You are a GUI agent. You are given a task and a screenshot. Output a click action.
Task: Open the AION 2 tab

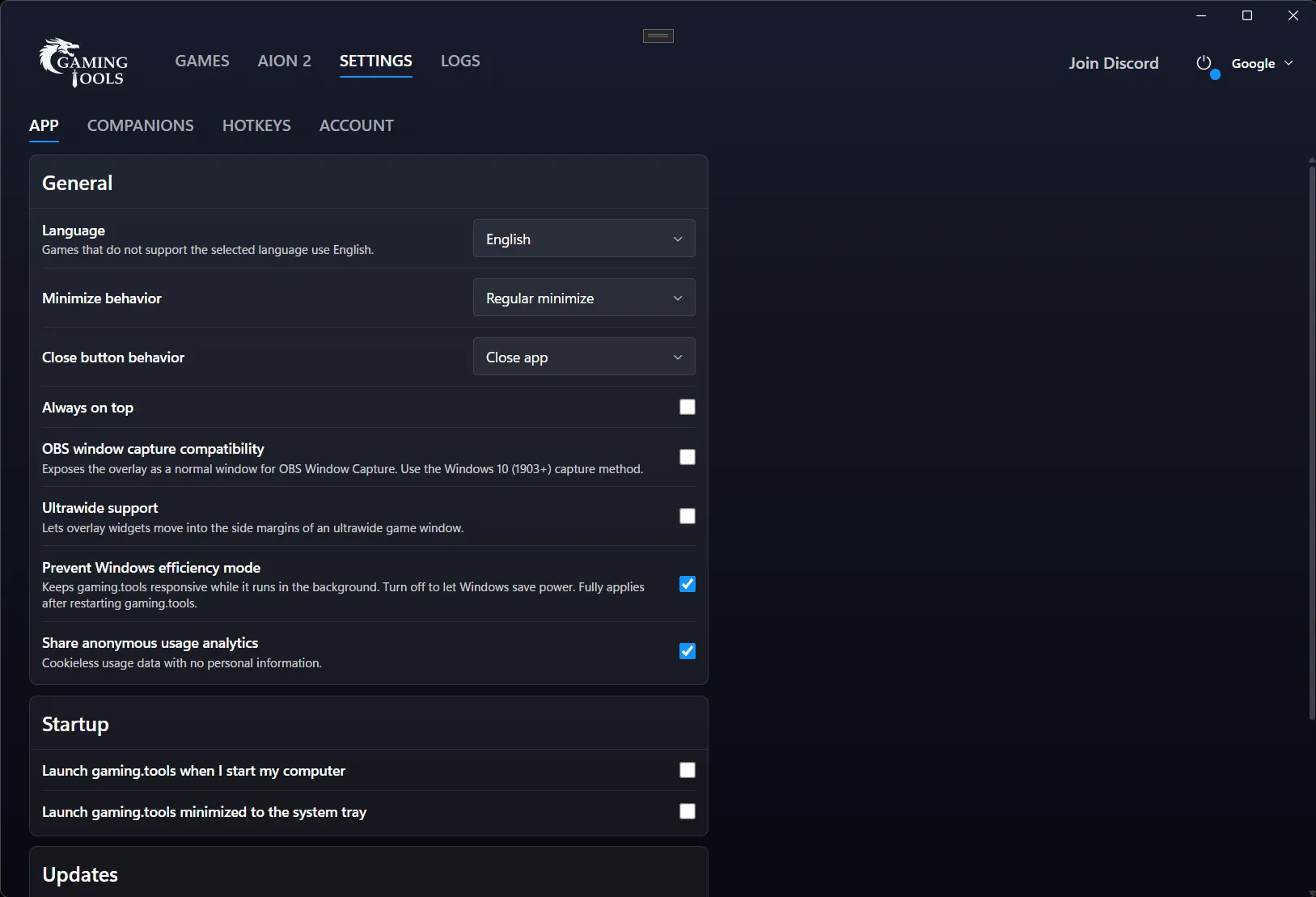284,61
